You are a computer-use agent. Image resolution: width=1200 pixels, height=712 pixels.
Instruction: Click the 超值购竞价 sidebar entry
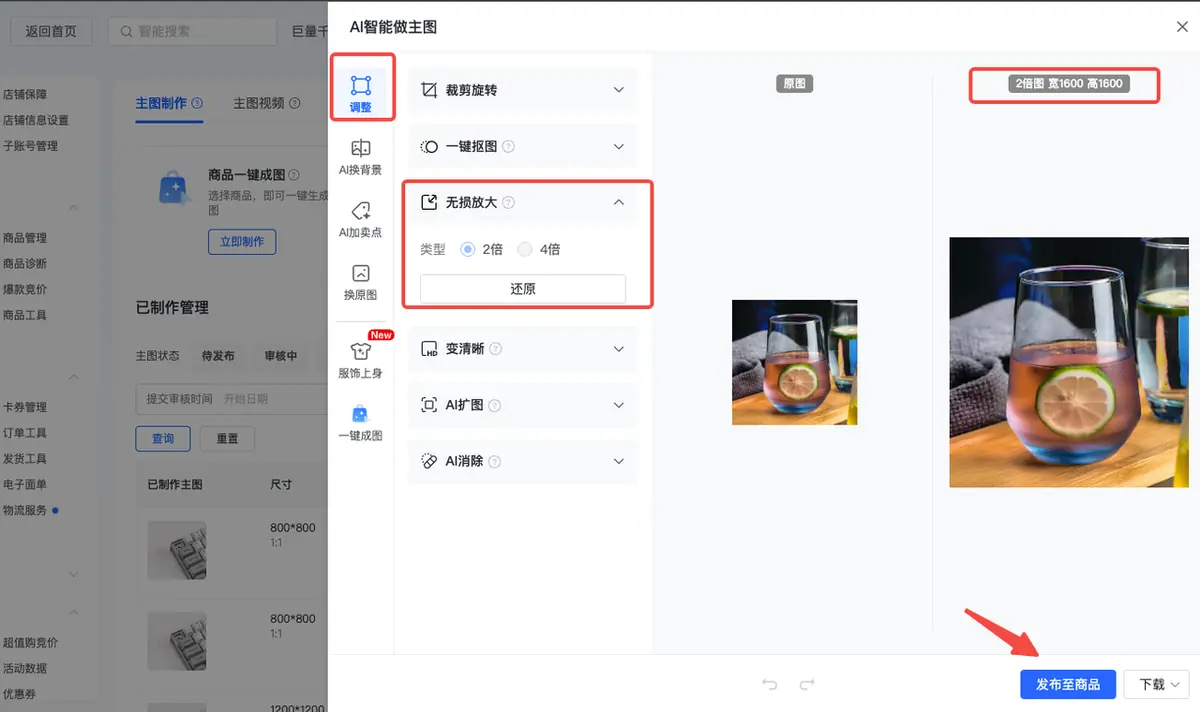click(x=30, y=643)
